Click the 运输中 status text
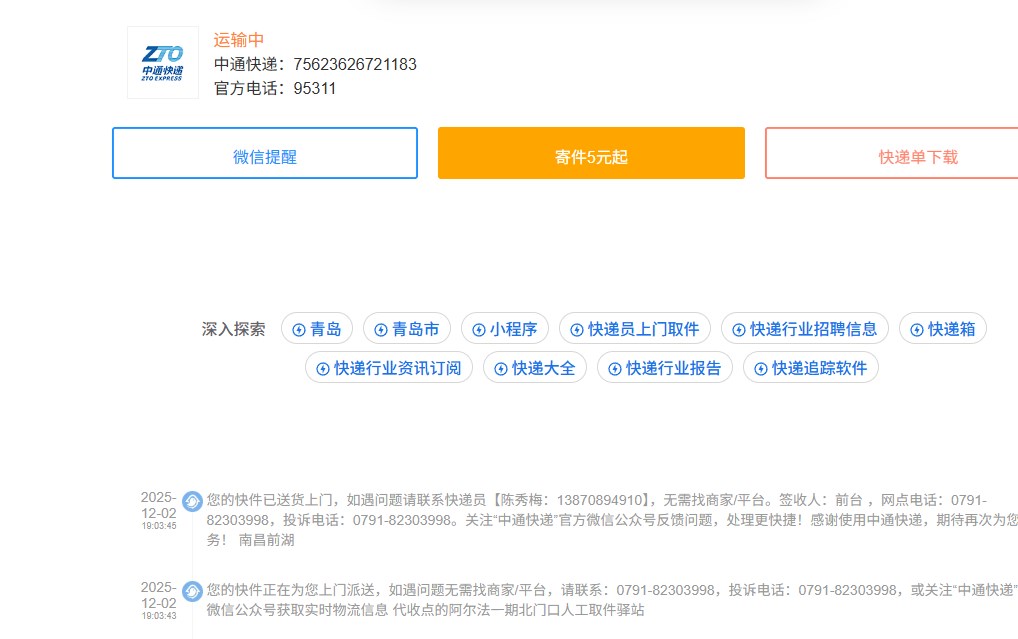The height and width of the screenshot is (639, 1018). (239, 40)
